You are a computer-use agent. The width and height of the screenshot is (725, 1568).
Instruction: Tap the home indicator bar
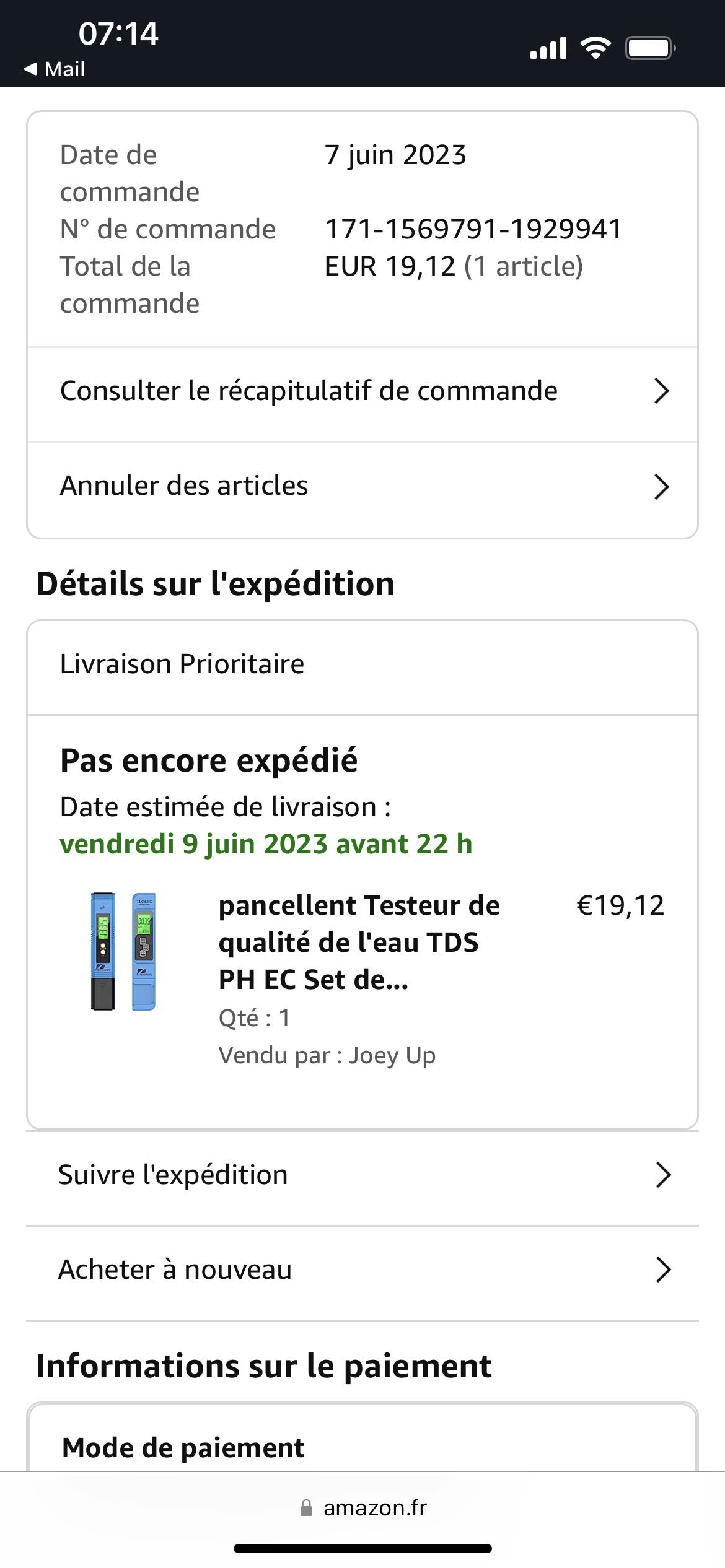[362, 1549]
